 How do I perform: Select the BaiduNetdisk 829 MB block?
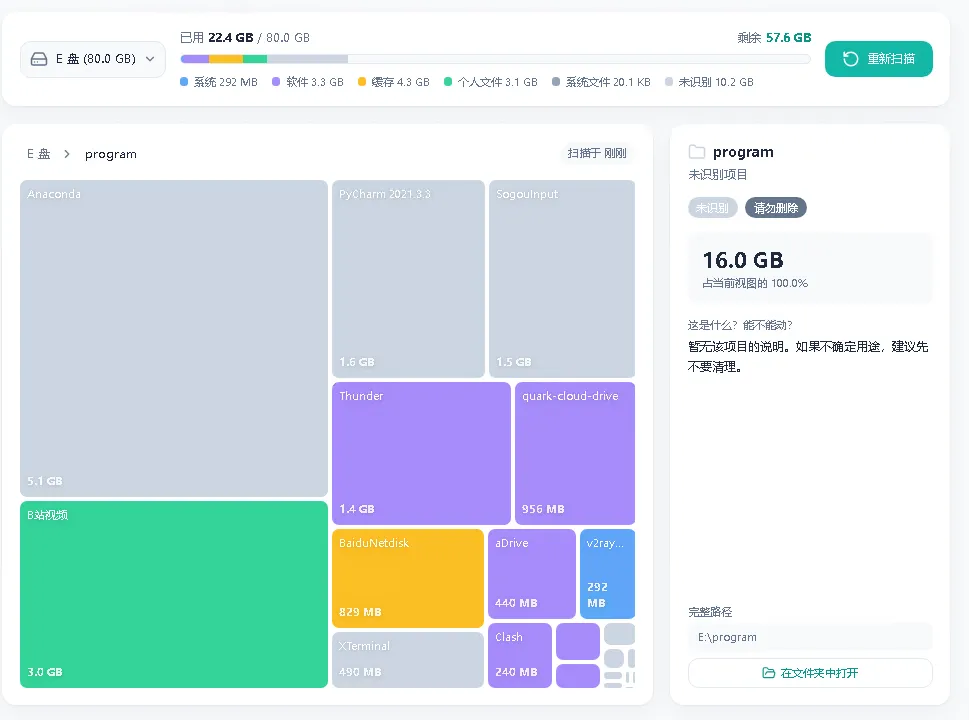[408, 578]
